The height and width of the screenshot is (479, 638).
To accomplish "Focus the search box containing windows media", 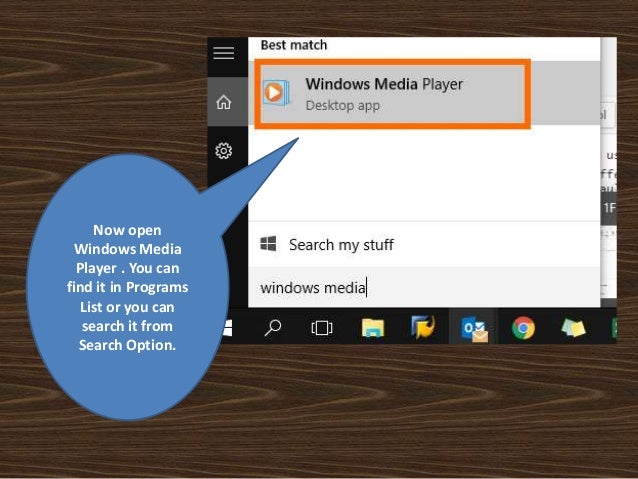I will coord(424,287).
